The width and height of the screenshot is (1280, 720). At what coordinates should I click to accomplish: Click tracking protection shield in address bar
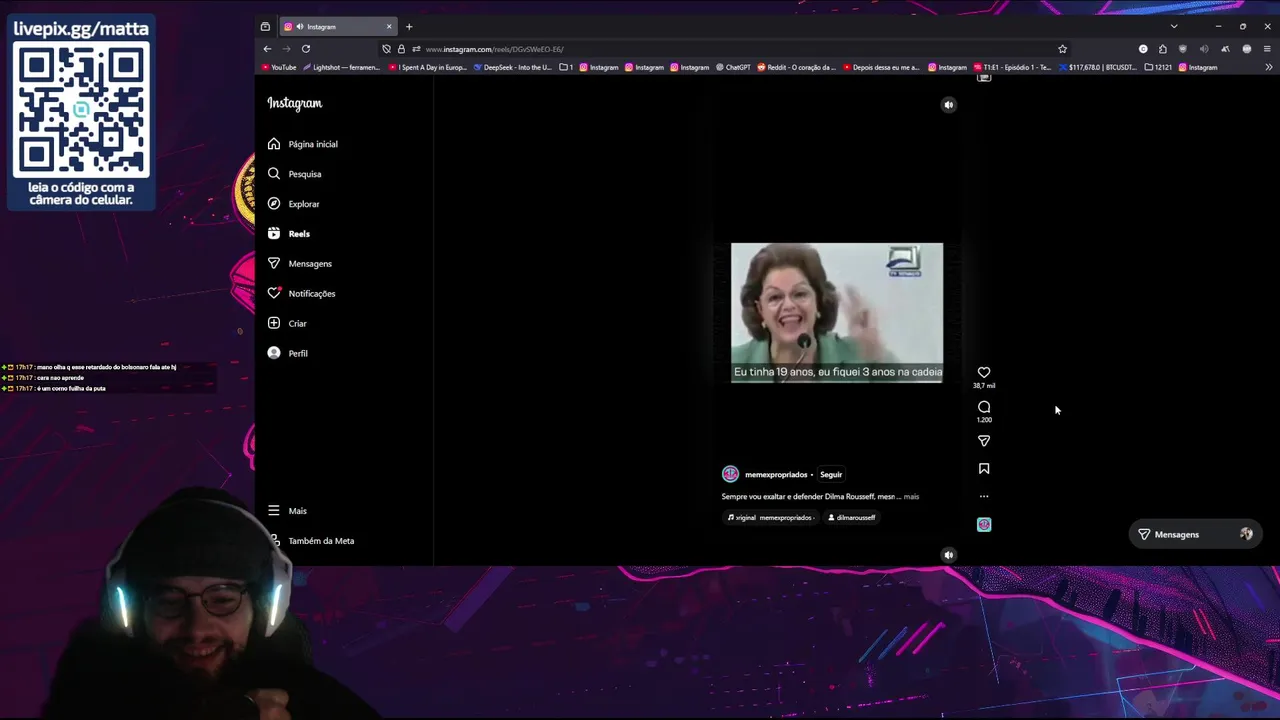point(386,49)
